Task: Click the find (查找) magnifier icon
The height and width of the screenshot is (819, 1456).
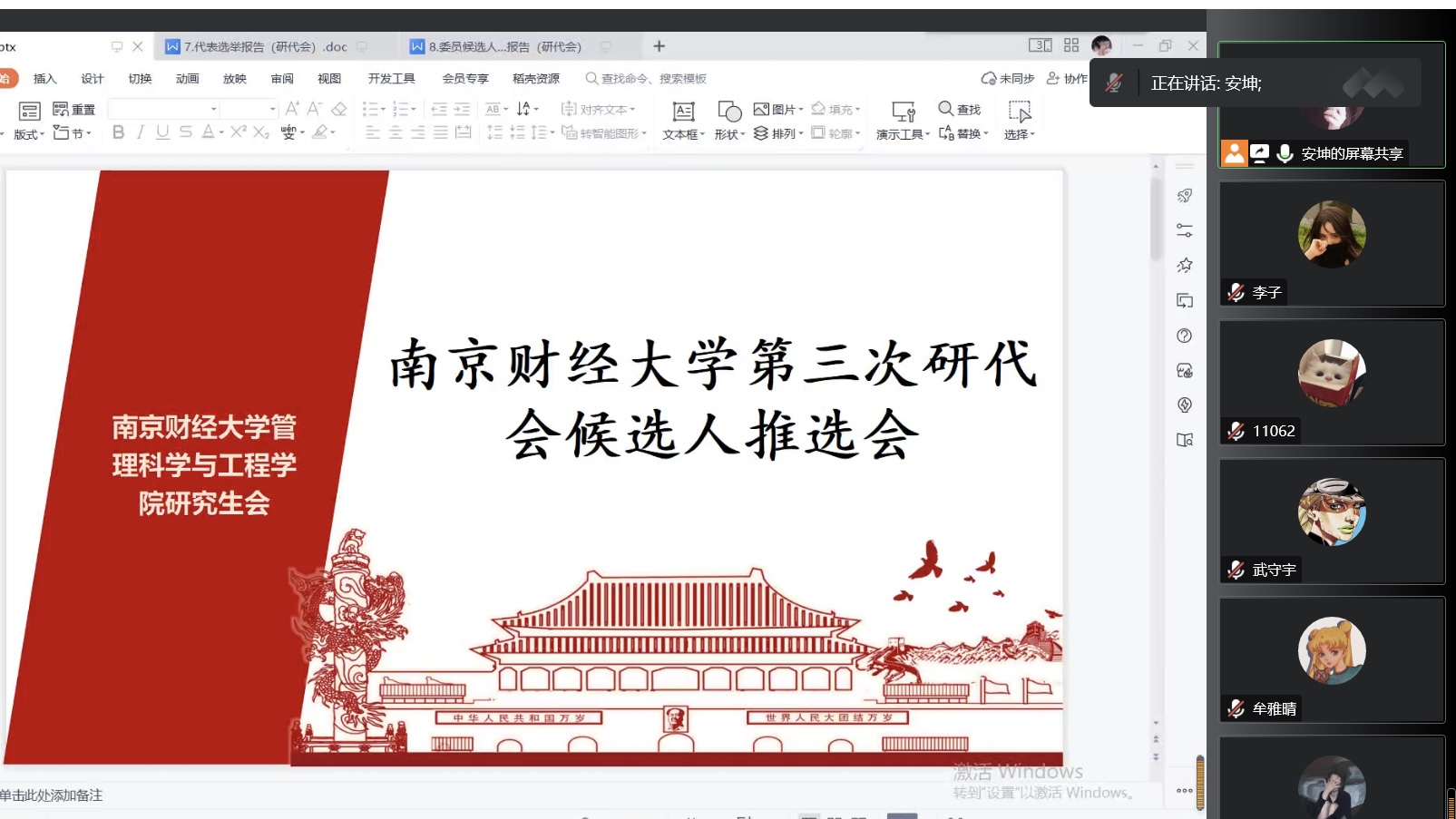Action: click(945, 109)
